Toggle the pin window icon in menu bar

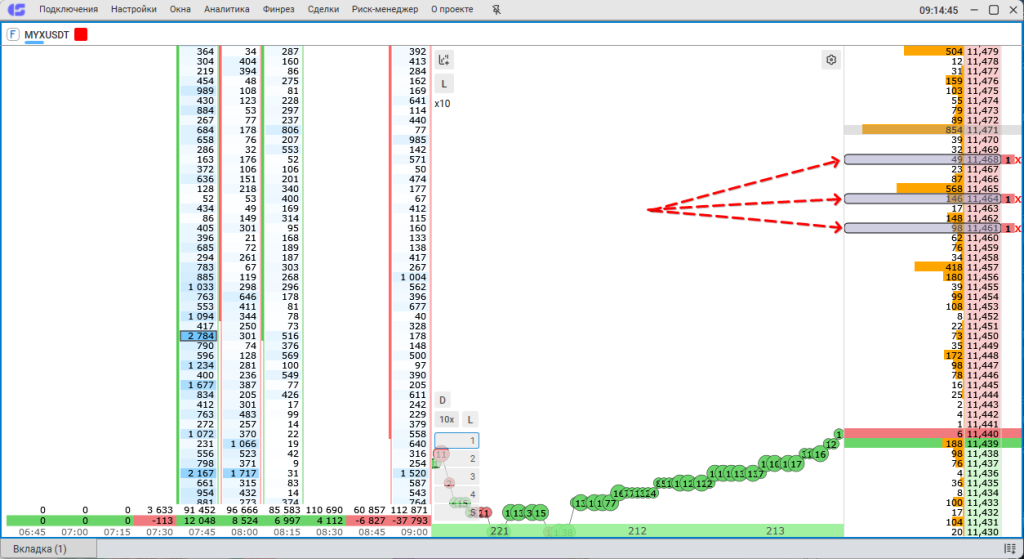(x=496, y=10)
